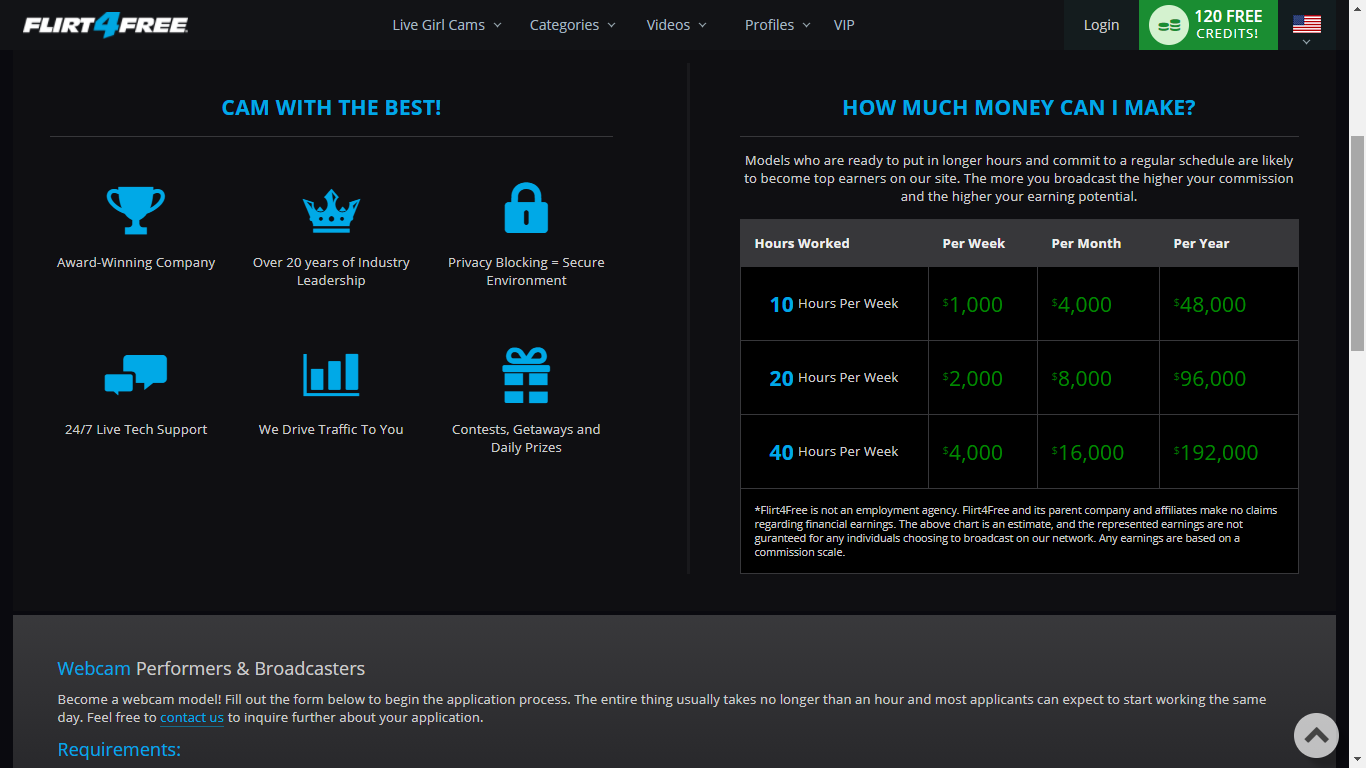Open the Profiles dropdown
This screenshot has height=768, width=1366.
(x=778, y=25)
